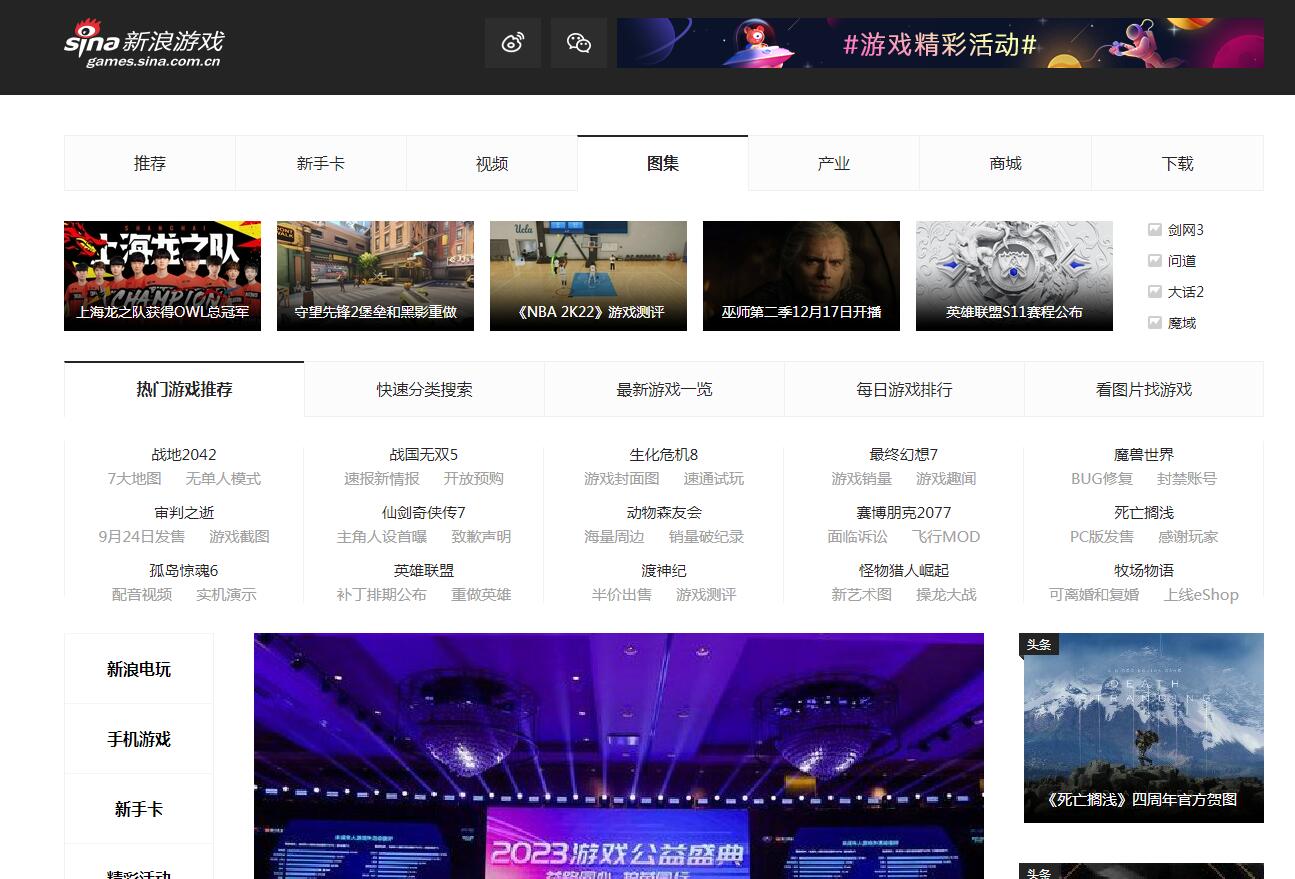Switch to the 推荐 tab

tap(150, 163)
